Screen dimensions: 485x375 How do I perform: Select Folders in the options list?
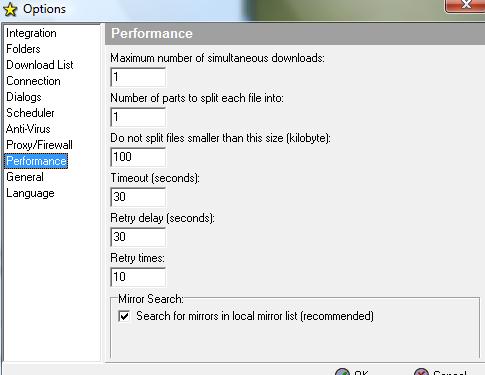click(x=23, y=49)
